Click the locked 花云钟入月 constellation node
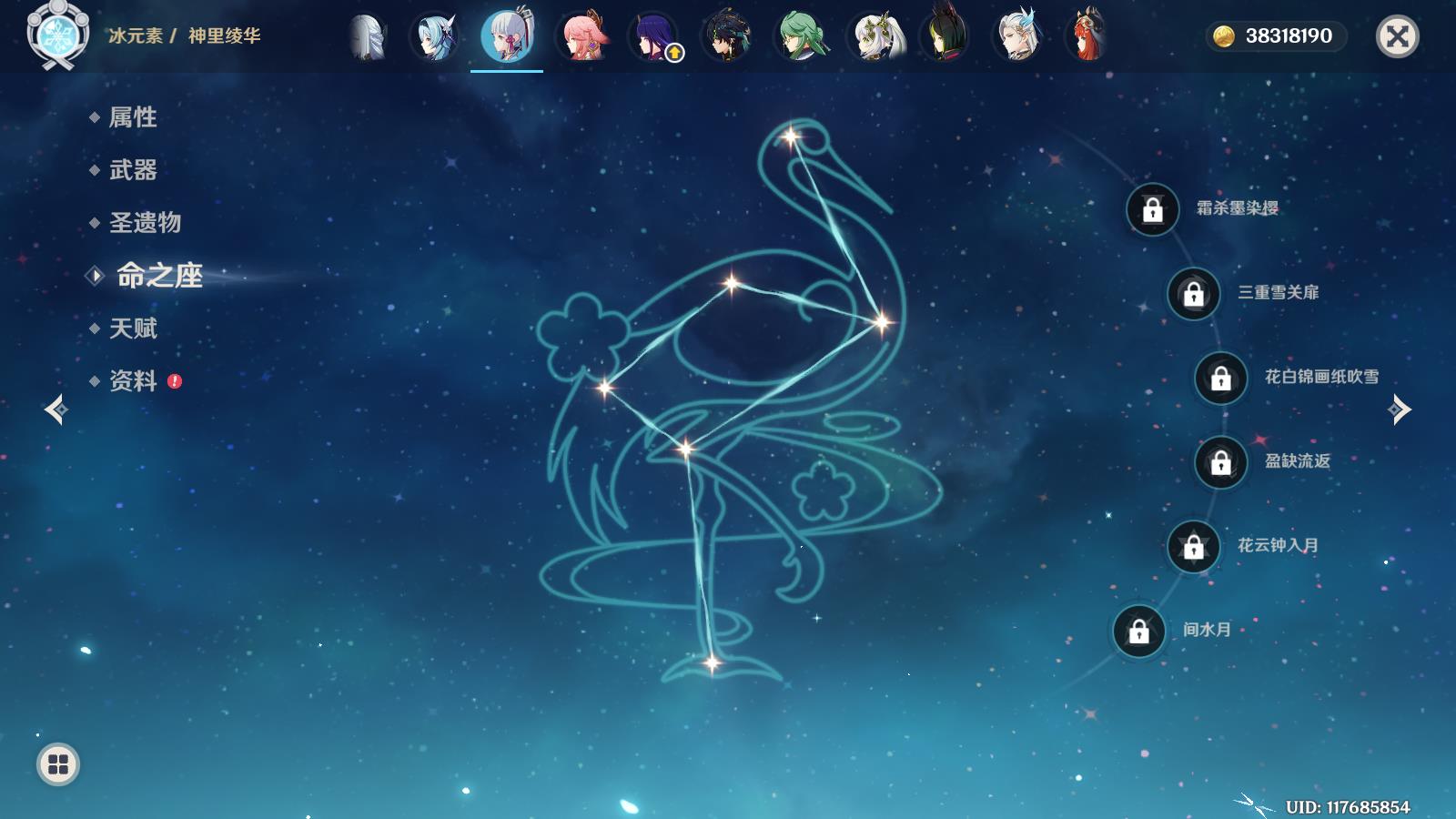 coord(1194,547)
